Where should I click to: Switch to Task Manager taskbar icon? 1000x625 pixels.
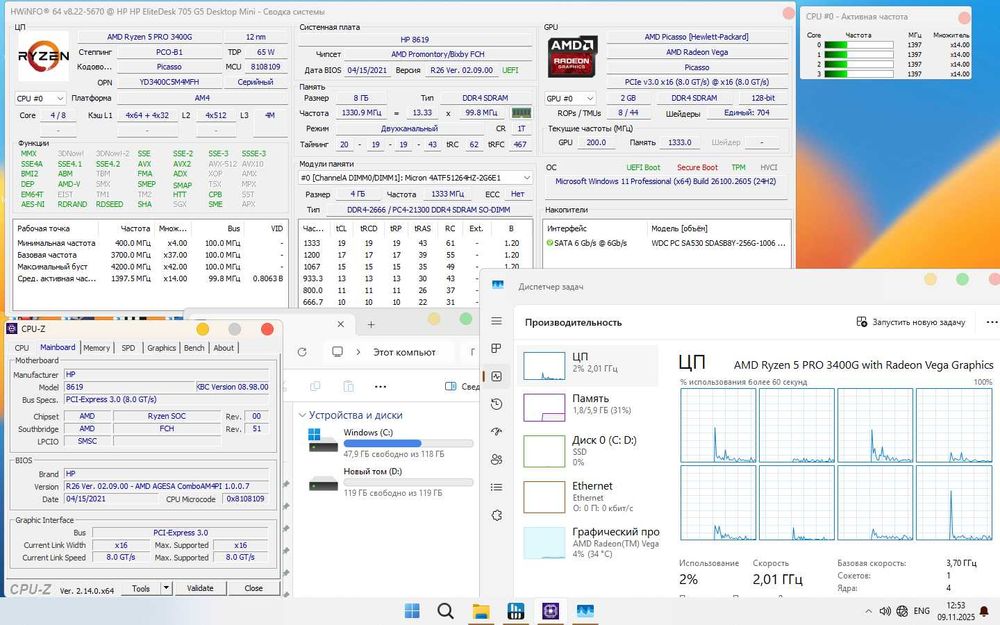(585, 611)
